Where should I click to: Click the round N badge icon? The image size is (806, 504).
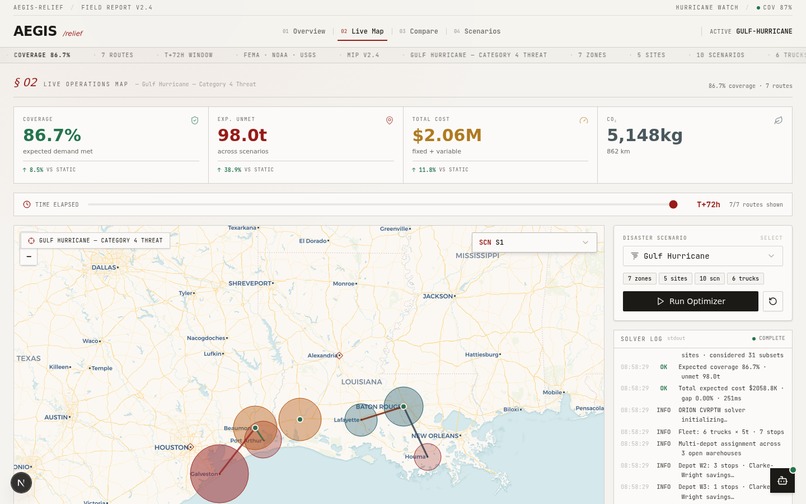point(21,483)
